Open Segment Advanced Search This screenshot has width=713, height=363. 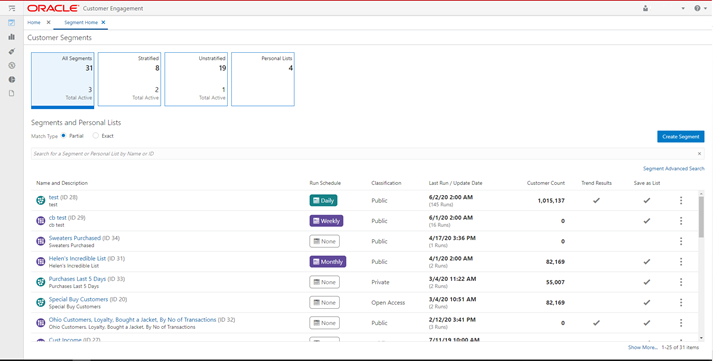click(673, 169)
